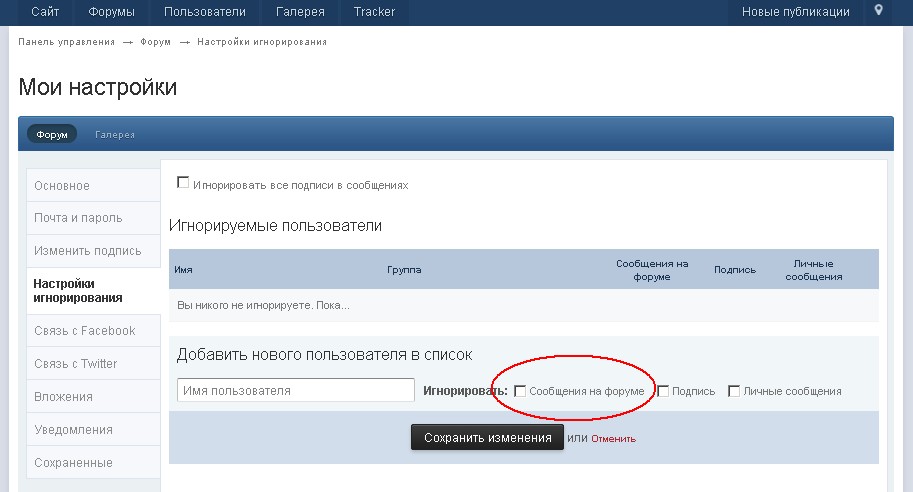The height and width of the screenshot is (492, 913).
Task: Click the Личные сообщения column header
Action: coord(813,270)
